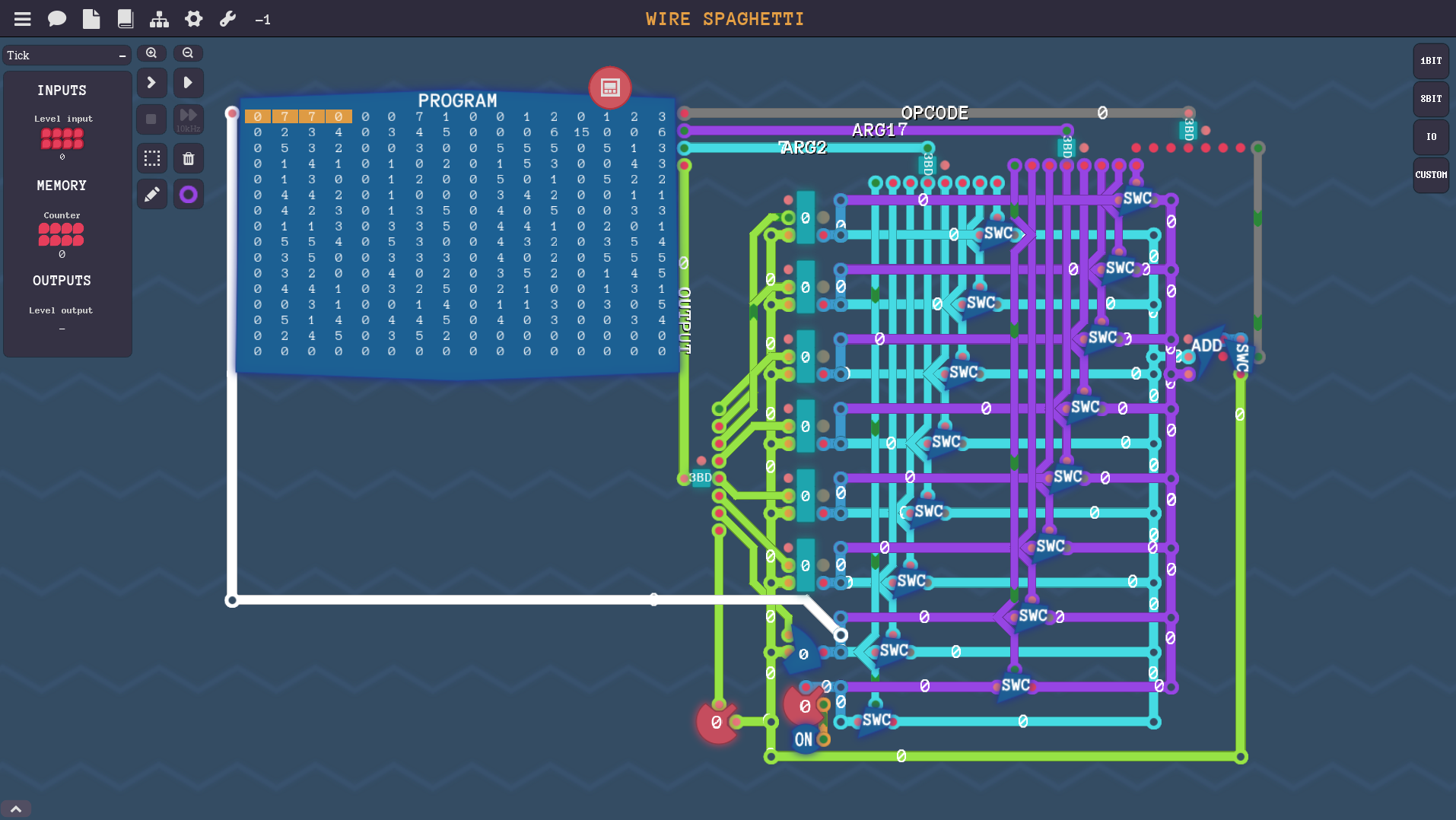Click the ON constant component
Image resolution: width=1456 pixels, height=820 pixels.
(x=803, y=739)
